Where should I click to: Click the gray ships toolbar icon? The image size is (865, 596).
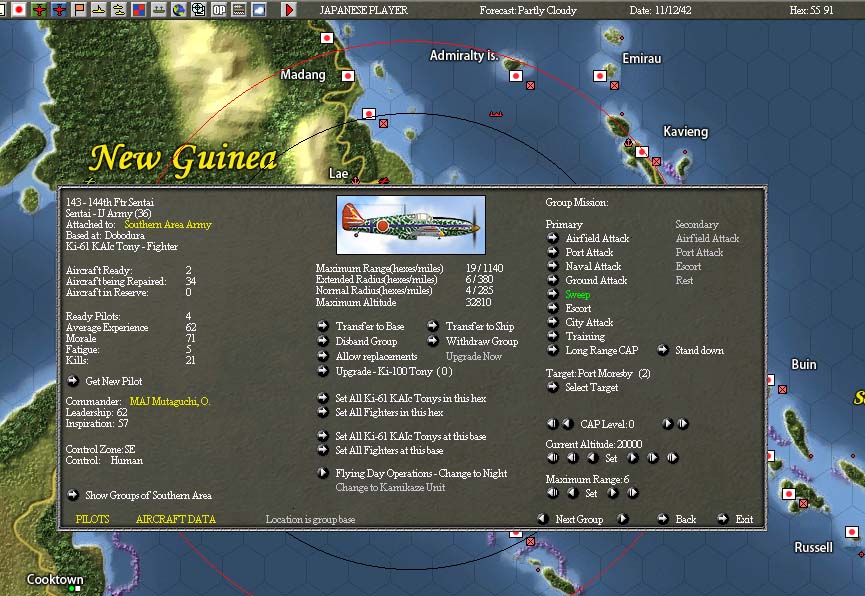point(158,9)
